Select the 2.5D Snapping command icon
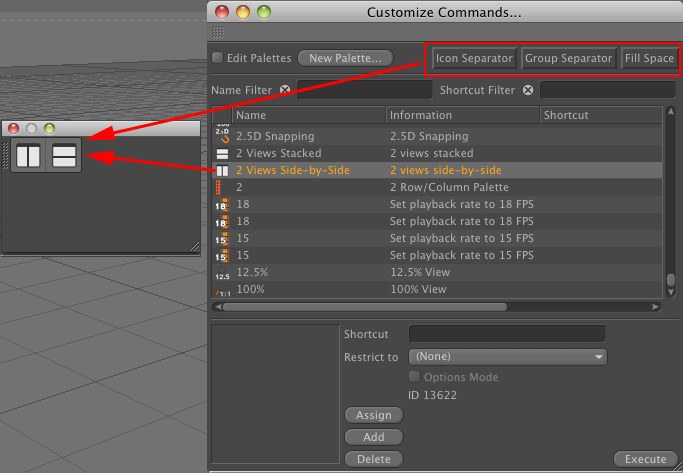Screen dimensions: 683x473 pyautogui.click(x=222, y=135)
